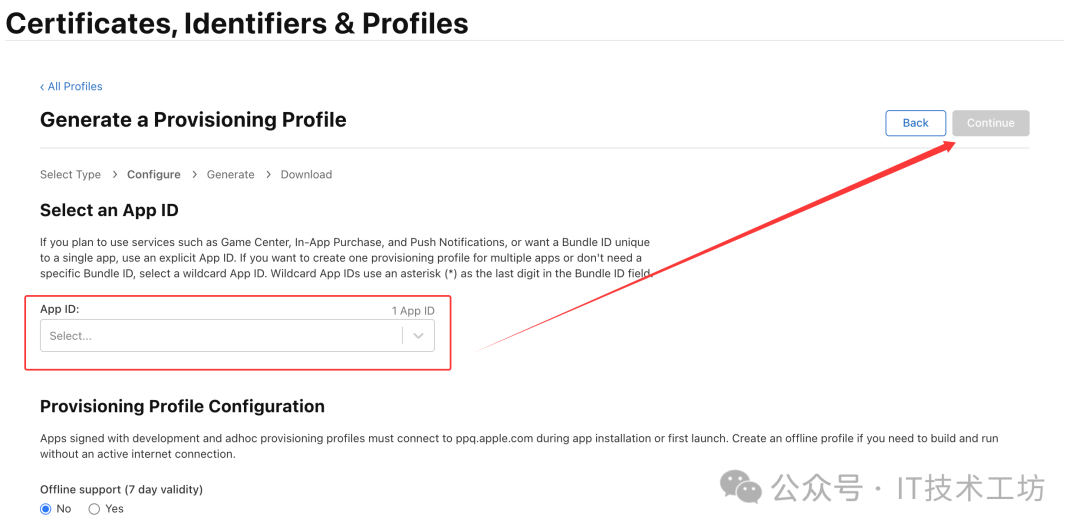1080x532 pixels.
Task: Click the Generate a Provisioning Profile title
Action: [193, 120]
